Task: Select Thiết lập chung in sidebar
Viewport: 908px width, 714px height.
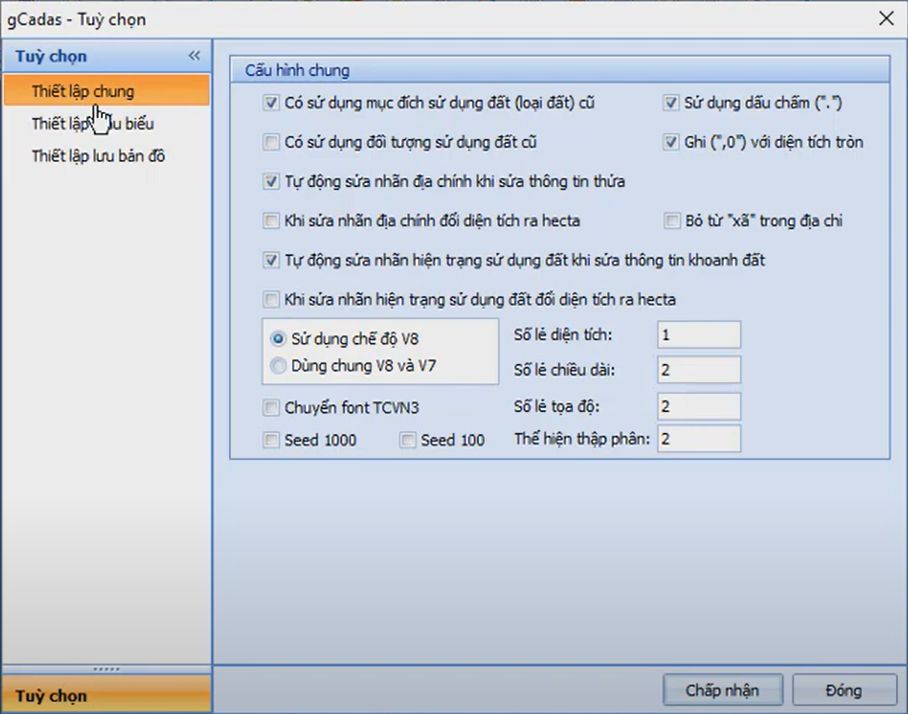Action: (82, 91)
